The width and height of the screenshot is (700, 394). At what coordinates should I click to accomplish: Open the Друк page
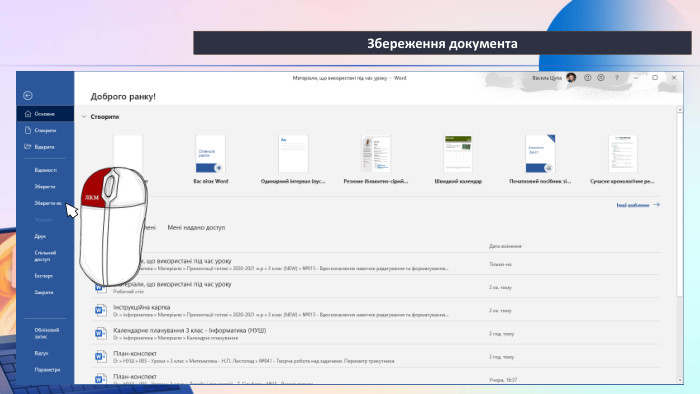tap(40, 236)
